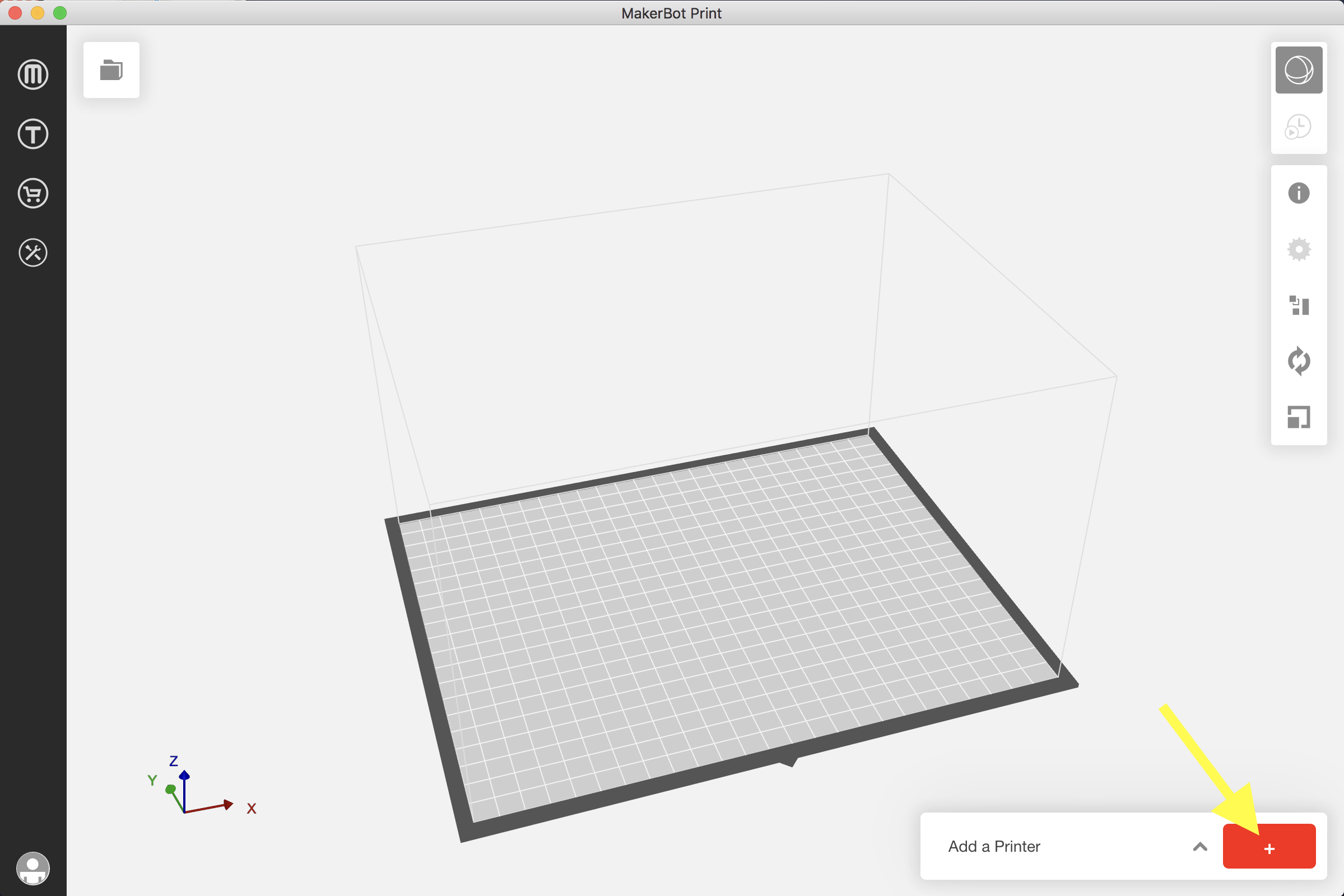
Task: Open the support tools wrench icon
Action: click(x=33, y=253)
